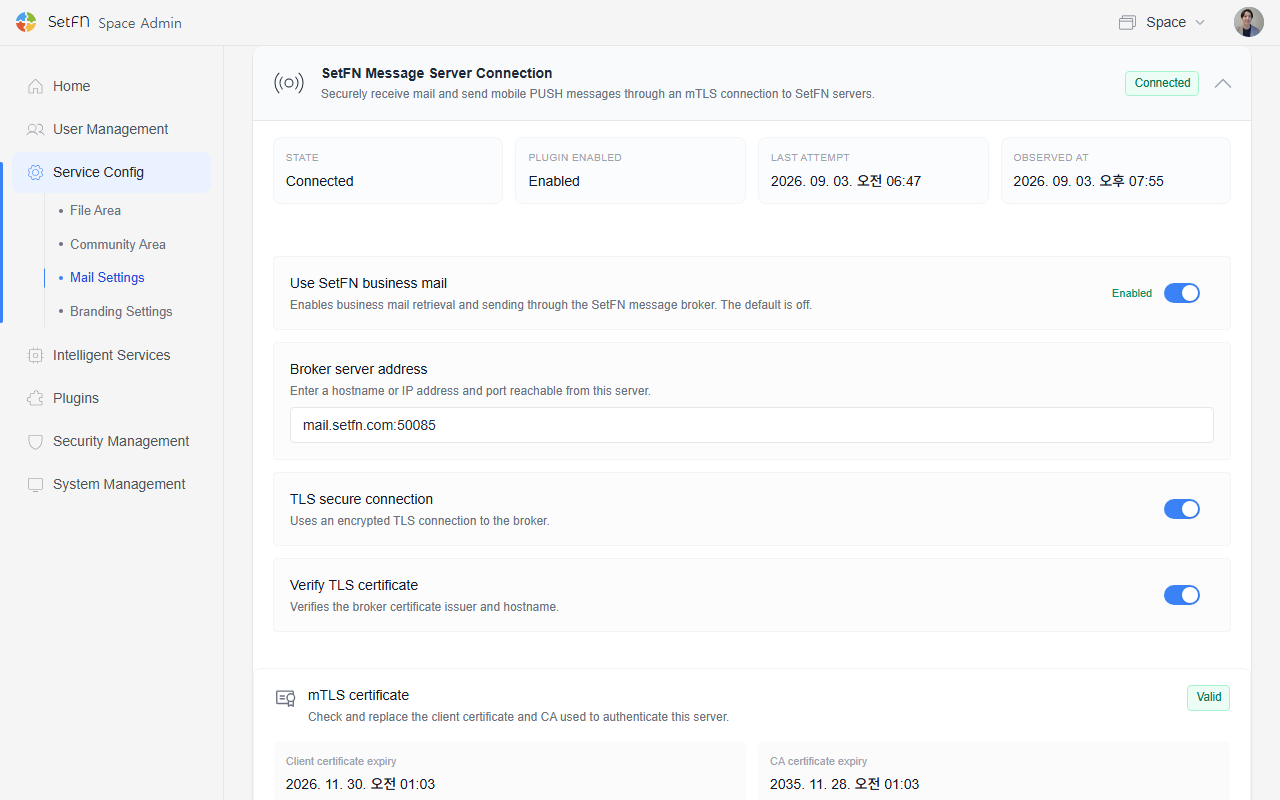
Task: Click the Service Config gear icon
Action: pos(36,172)
